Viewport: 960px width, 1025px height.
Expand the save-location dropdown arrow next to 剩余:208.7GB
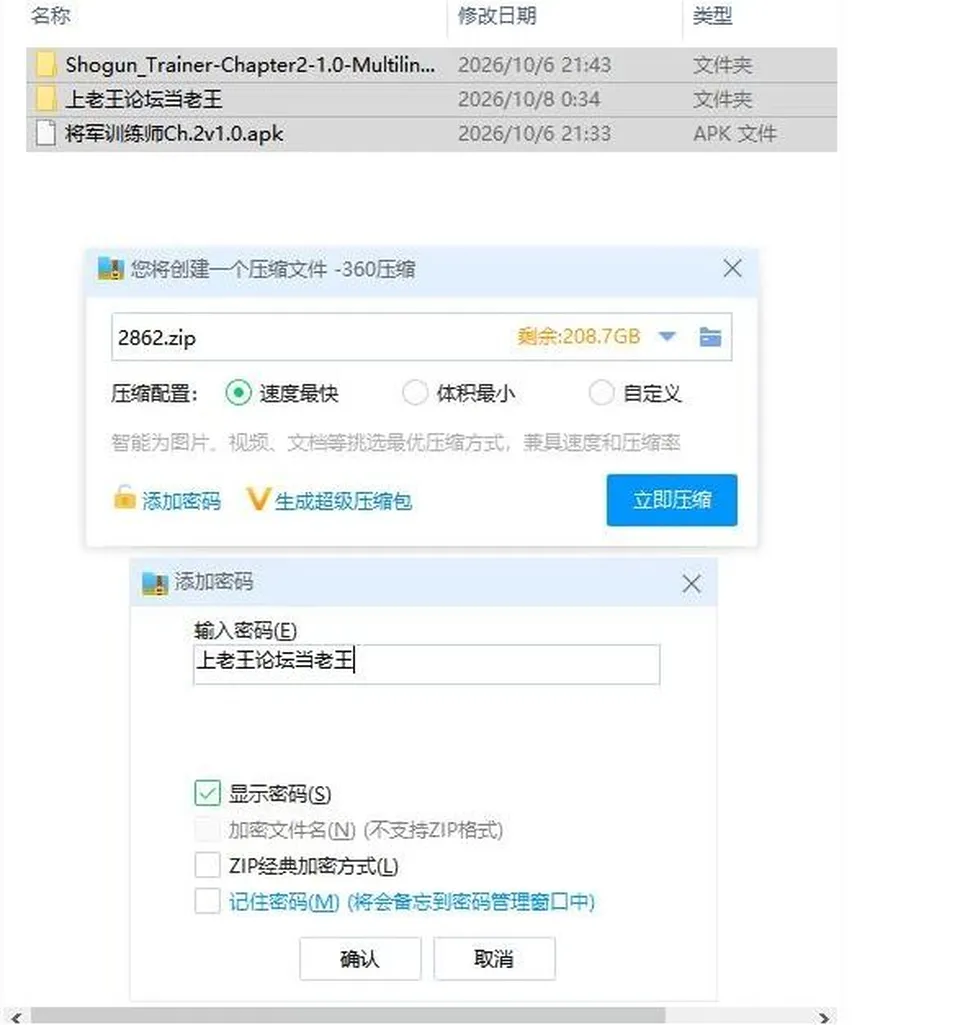pyautogui.click(x=667, y=337)
